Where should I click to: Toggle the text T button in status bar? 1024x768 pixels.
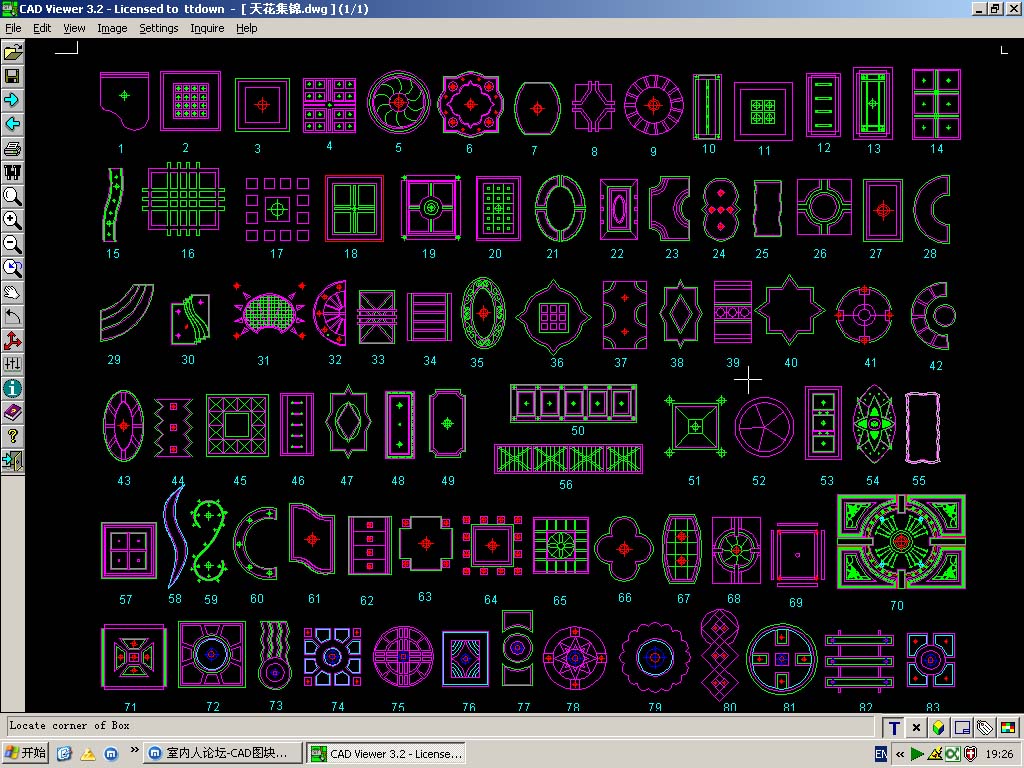[x=894, y=728]
